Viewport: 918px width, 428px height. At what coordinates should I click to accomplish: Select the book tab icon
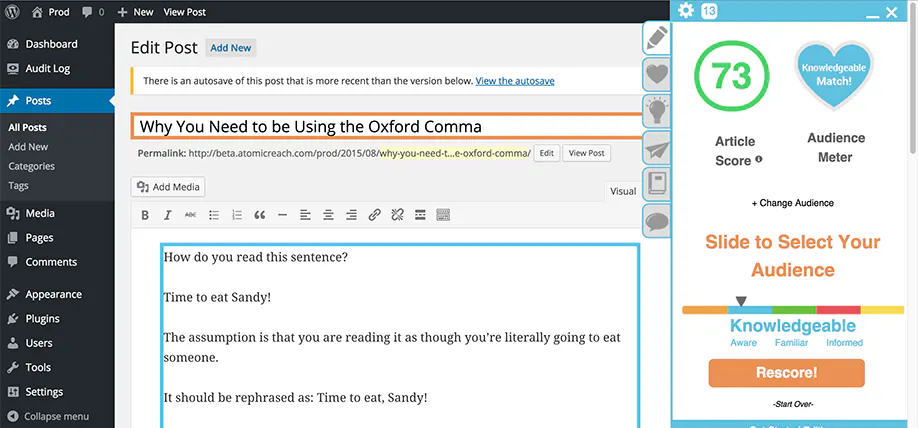click(657, 184)
